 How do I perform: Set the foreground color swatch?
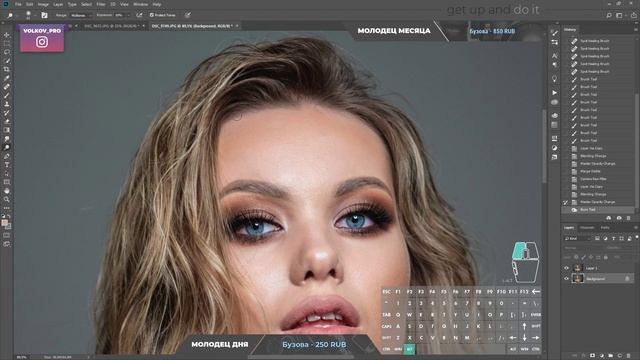click(x=4, y=222)
